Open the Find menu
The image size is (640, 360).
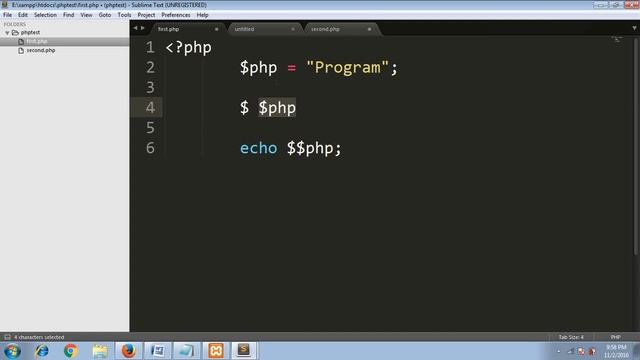click(68, 15)
